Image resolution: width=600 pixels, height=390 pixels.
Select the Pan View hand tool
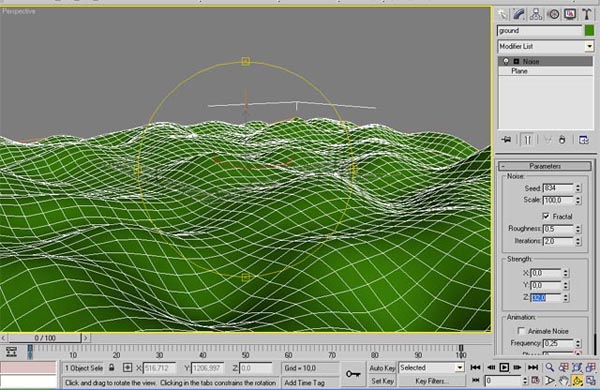click(x=564, y=380)
